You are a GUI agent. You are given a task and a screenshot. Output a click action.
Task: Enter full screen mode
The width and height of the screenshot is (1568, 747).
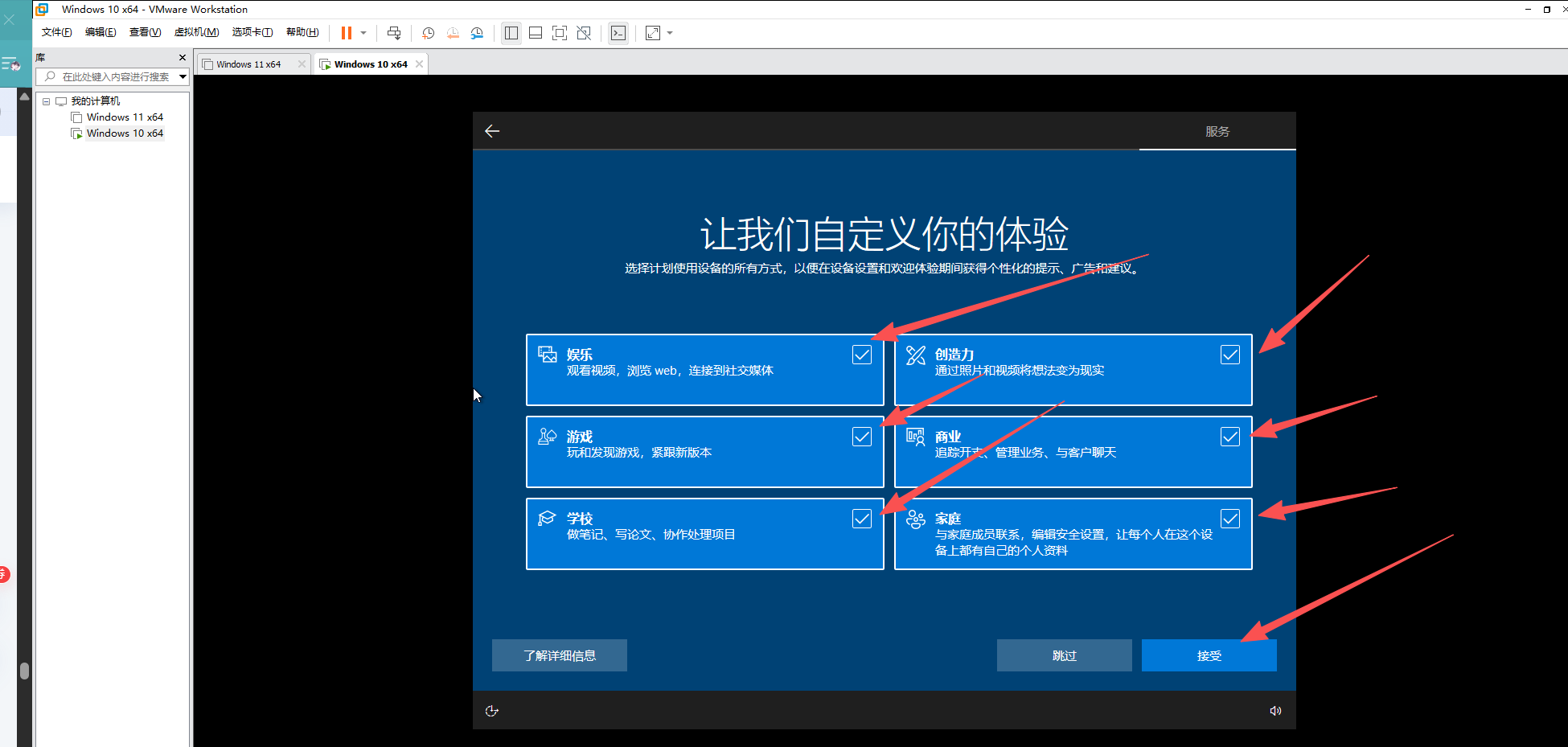point(560,33)
